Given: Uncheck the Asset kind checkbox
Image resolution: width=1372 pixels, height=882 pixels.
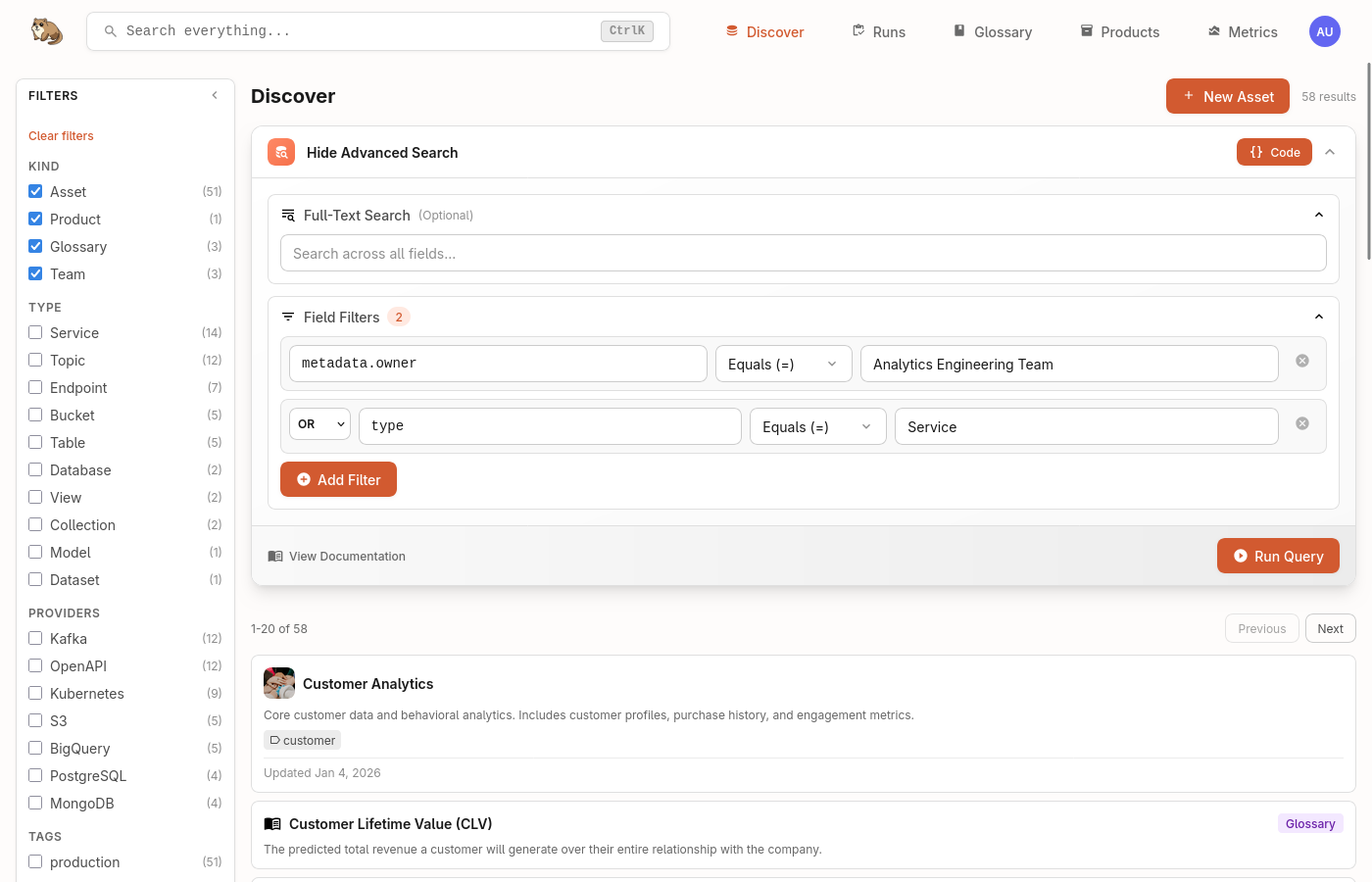Looking at the screenshot, I should (35, 191).
